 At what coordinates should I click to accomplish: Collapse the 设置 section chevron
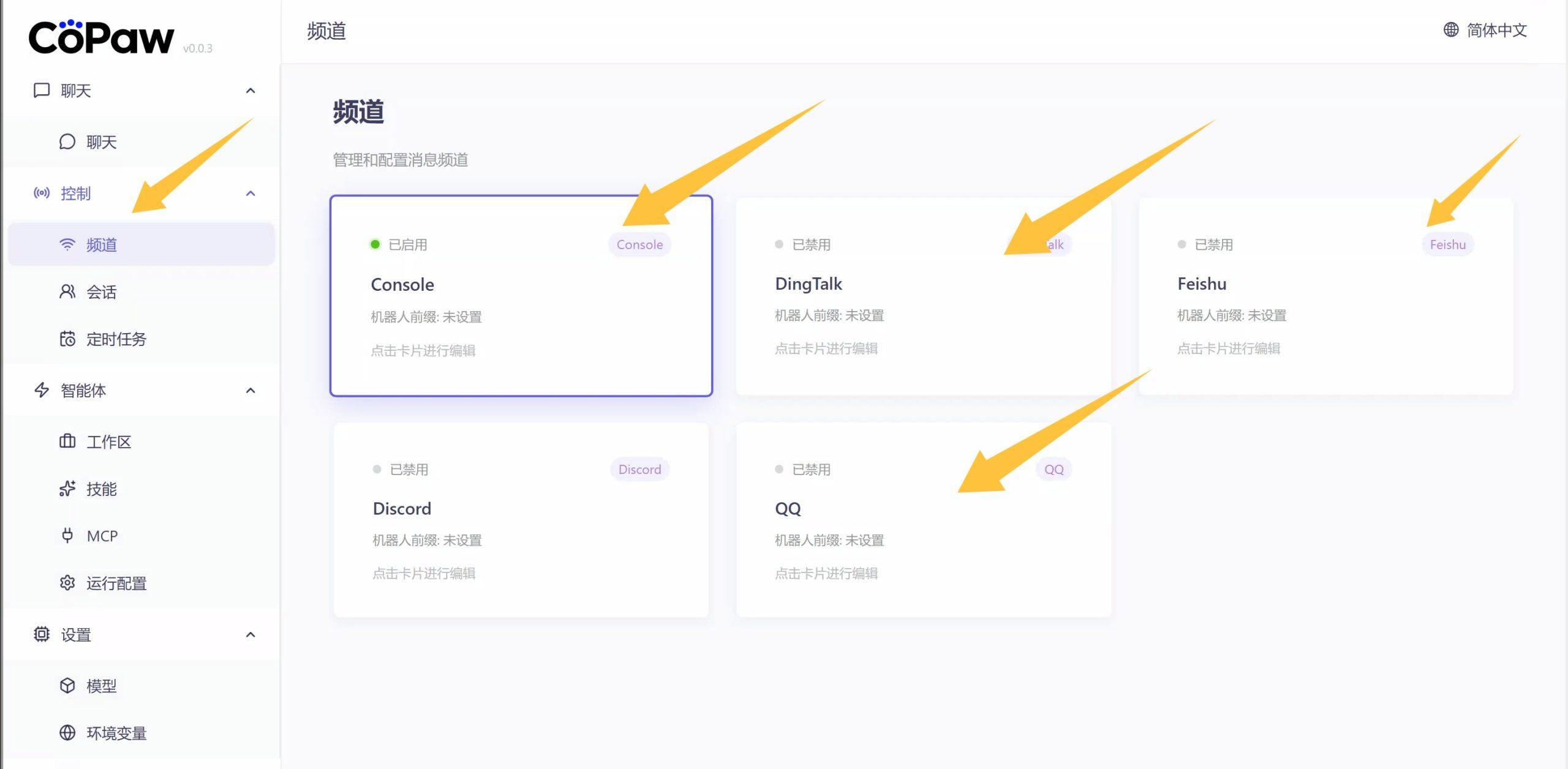tap(250, 635)
